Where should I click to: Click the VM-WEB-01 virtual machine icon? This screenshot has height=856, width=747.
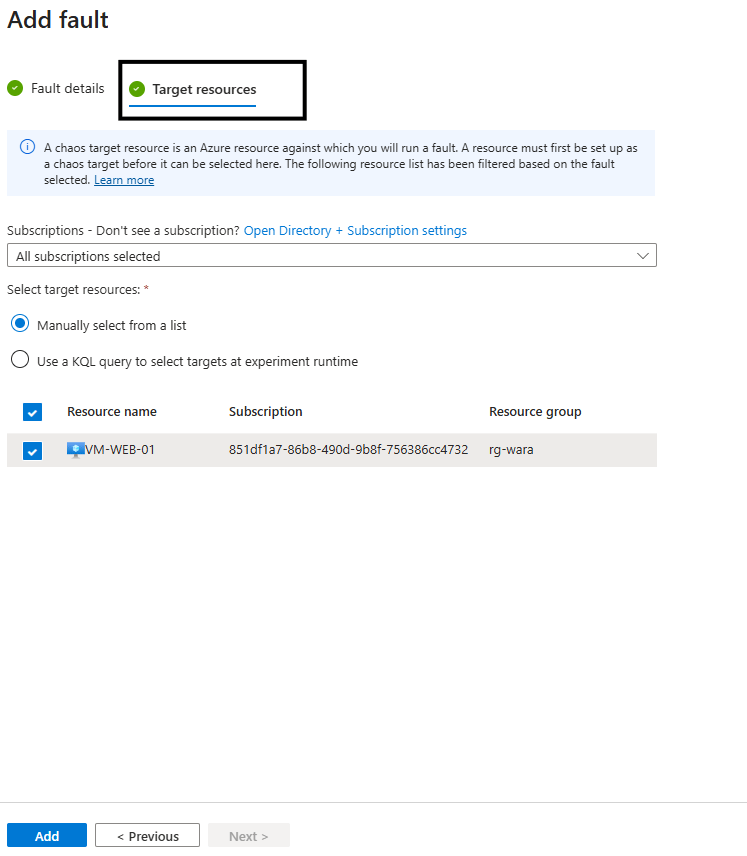click(75, 450)
